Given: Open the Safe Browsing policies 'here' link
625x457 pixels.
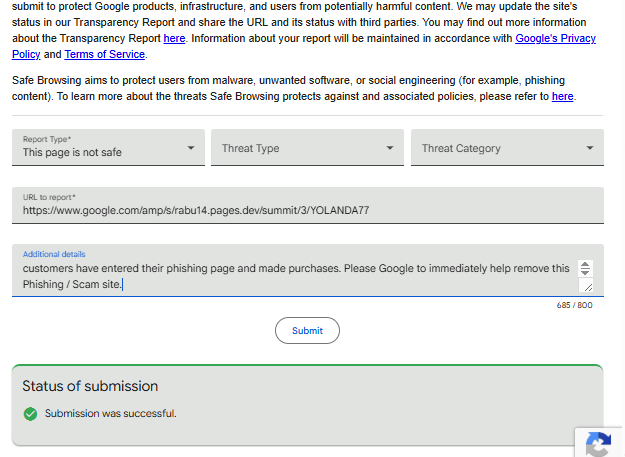Looking at the screenshot, I should click(563, 97).
